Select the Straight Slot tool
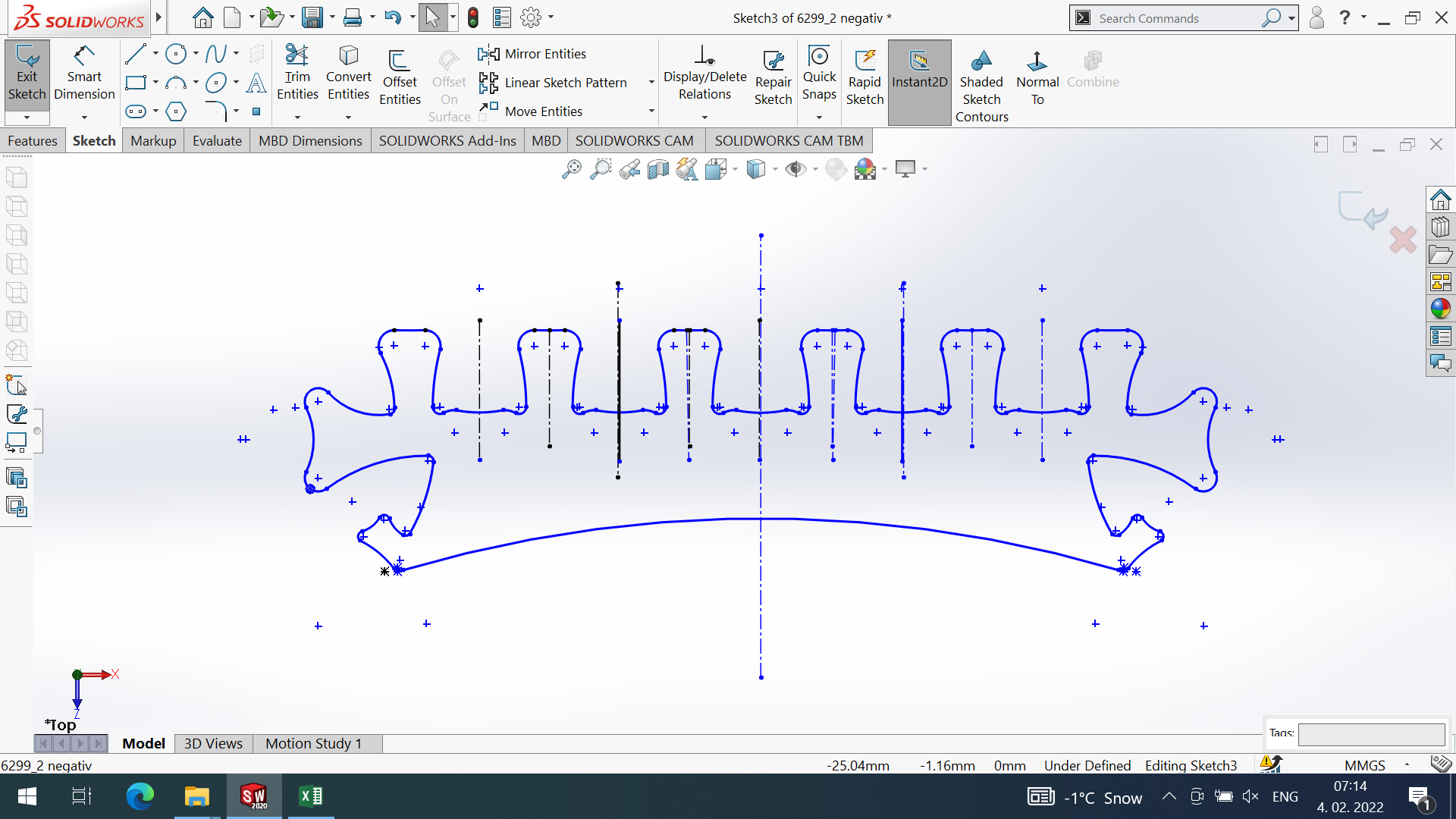Image resolution: width=1456 pixels, height=819 pixels. (136, 111)
